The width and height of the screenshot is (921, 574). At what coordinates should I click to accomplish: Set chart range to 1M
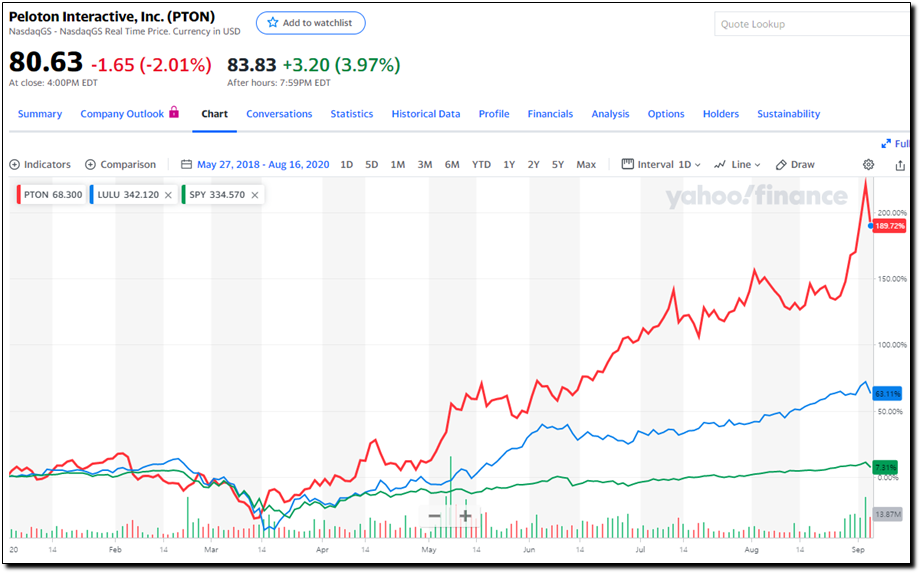[398, 165]
